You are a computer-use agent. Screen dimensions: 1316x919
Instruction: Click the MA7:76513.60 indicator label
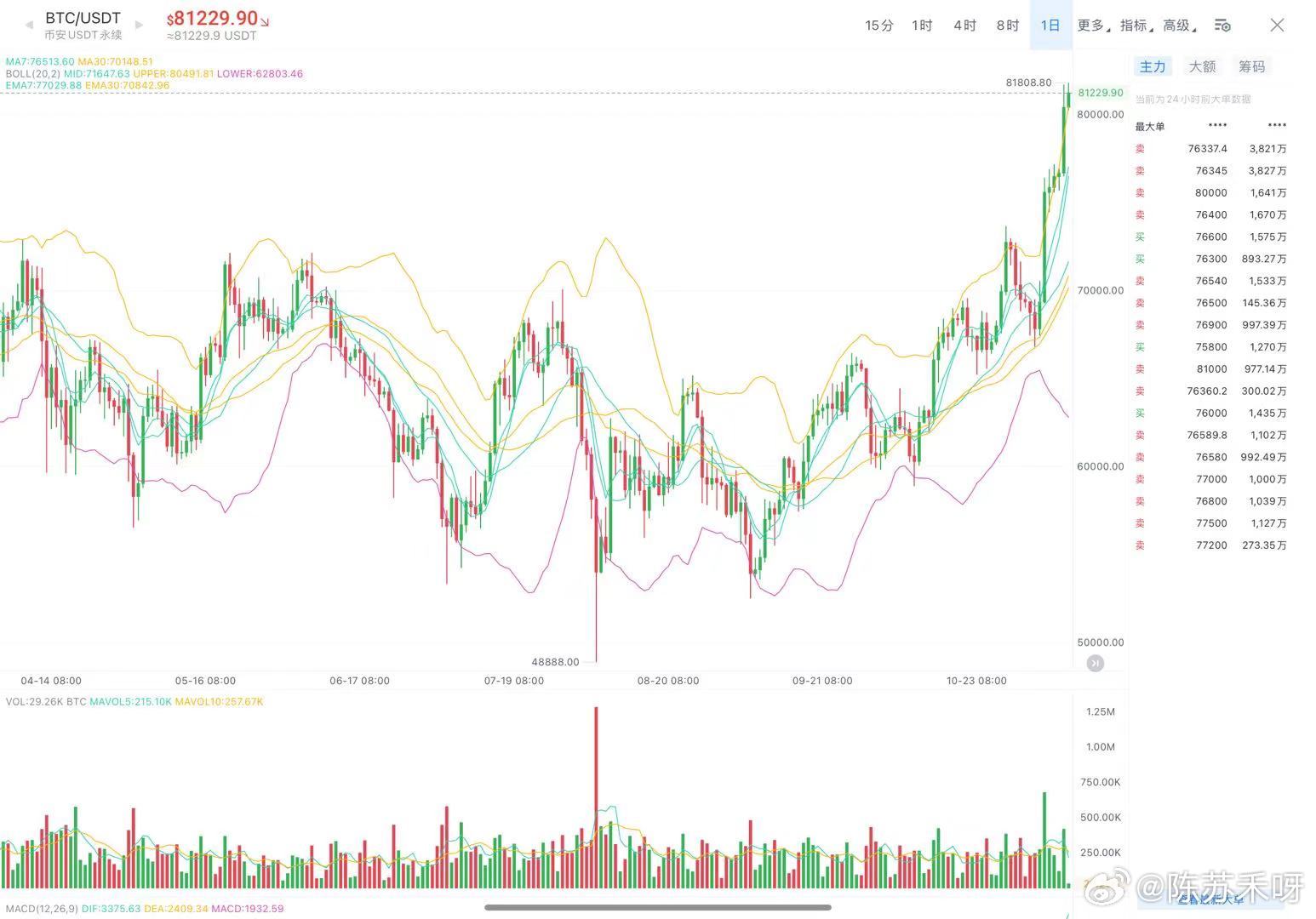[x=40, y=61]
